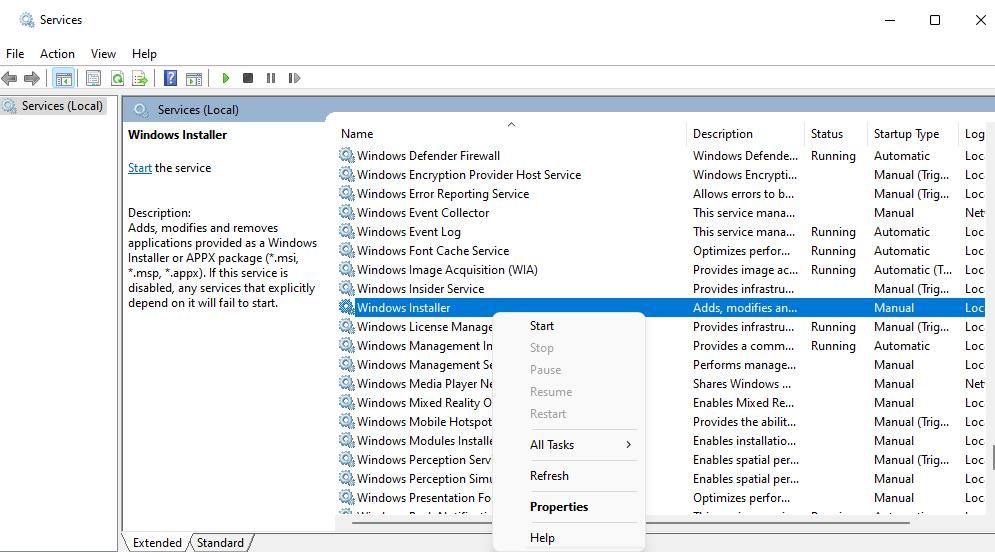Choose Refresh in the context menu
This screenshot has width=995, height=552.
[x=550, y=476]
